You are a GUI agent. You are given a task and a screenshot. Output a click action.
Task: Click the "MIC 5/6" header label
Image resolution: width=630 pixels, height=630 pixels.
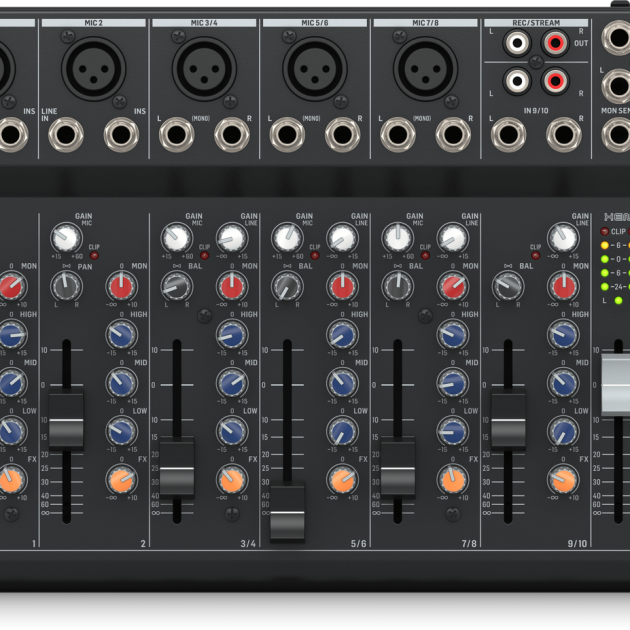(x=315, y=23)
